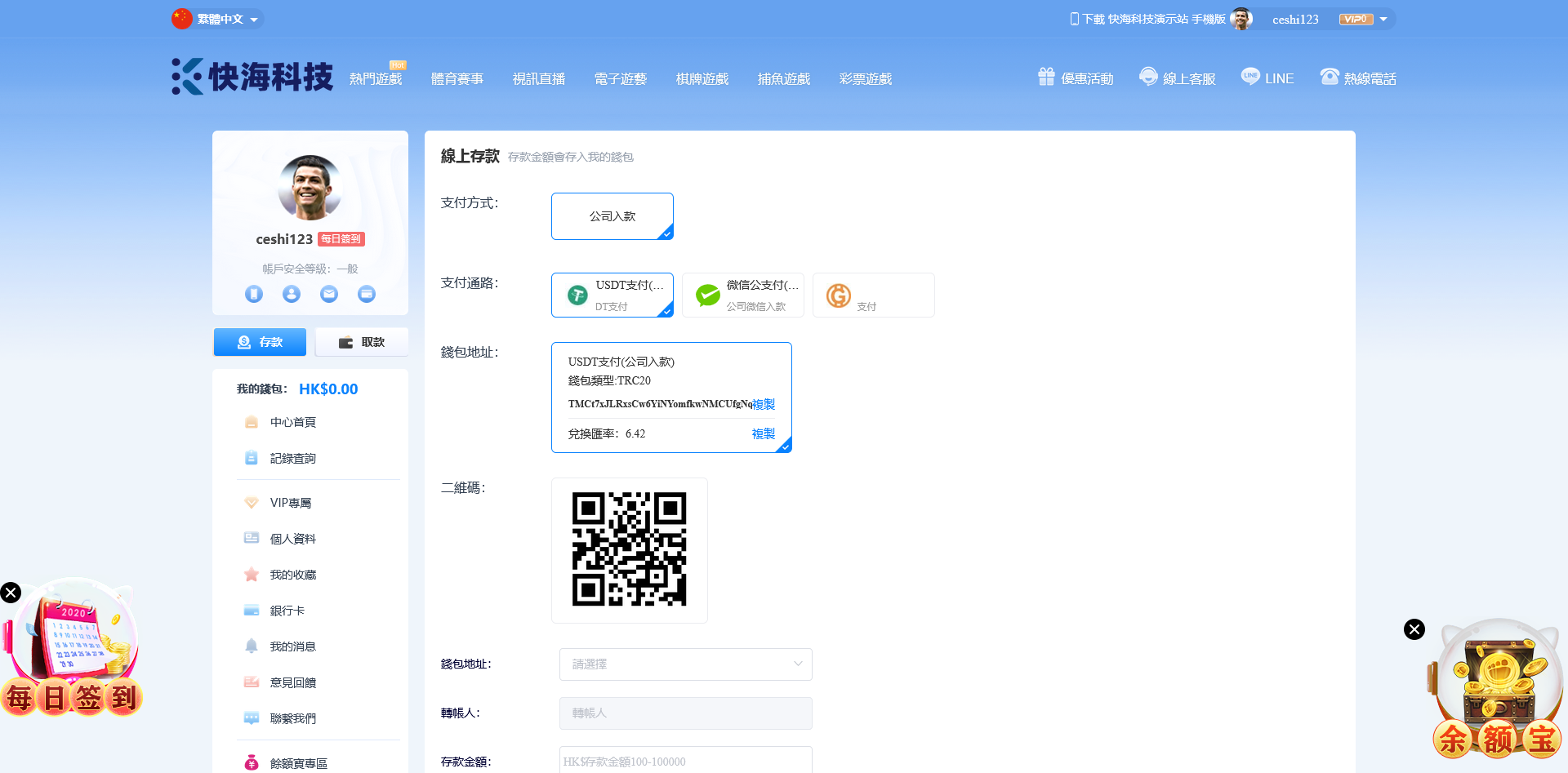Close the 每日签到 floating calendar popup
This screenshot has width=1568, height=773.
(11, 593)
